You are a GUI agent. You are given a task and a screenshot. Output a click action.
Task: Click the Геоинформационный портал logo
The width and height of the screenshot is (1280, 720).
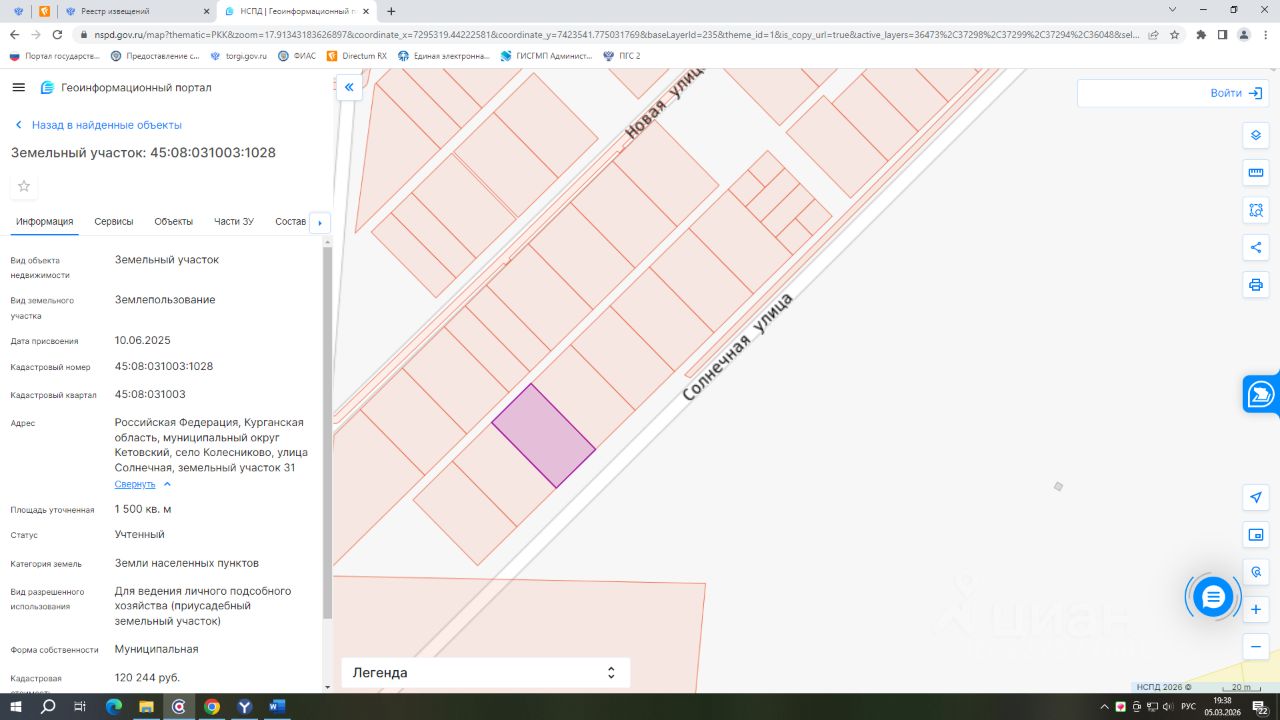[x=125, y=88]
